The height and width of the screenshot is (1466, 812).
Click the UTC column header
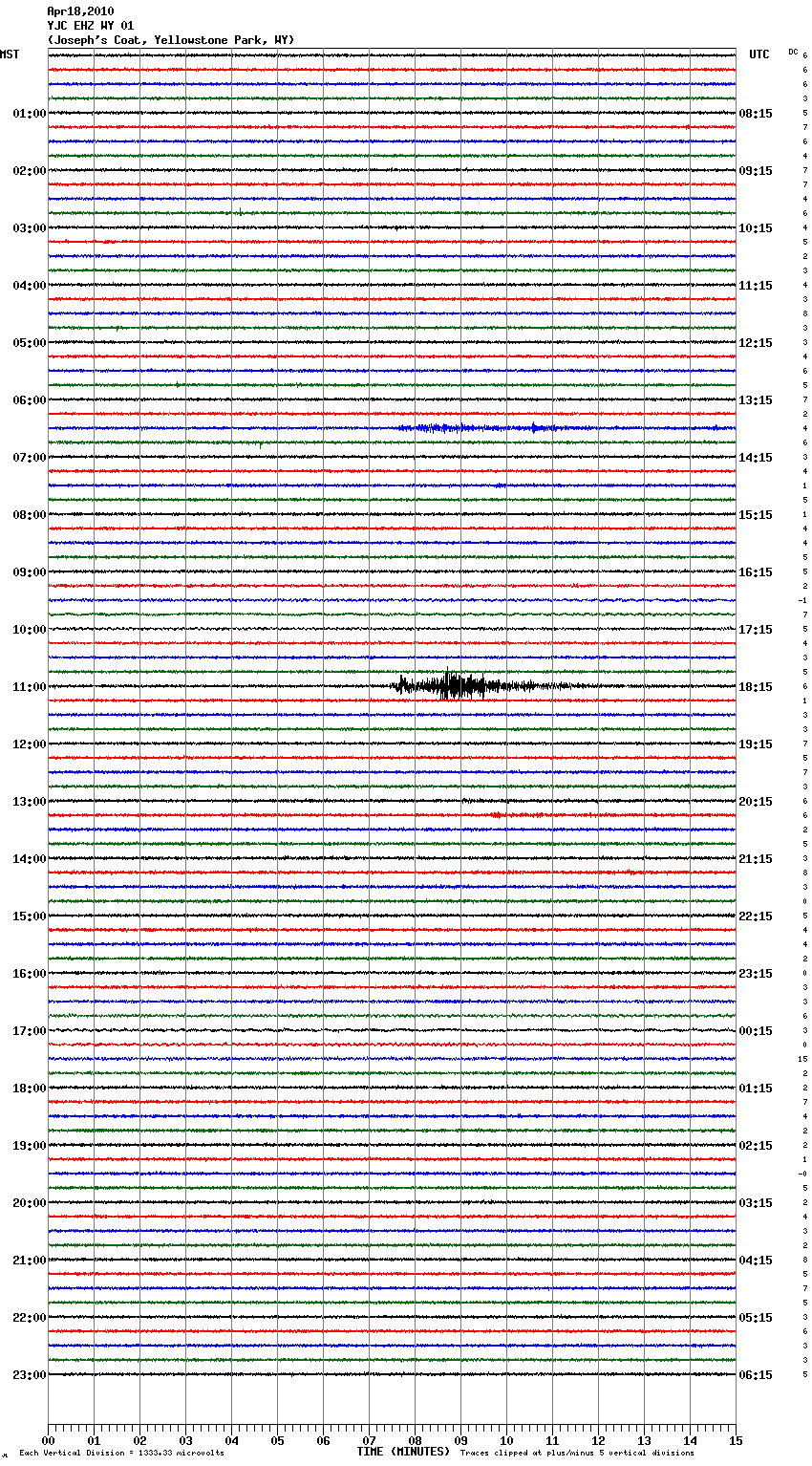coord(759,54)
